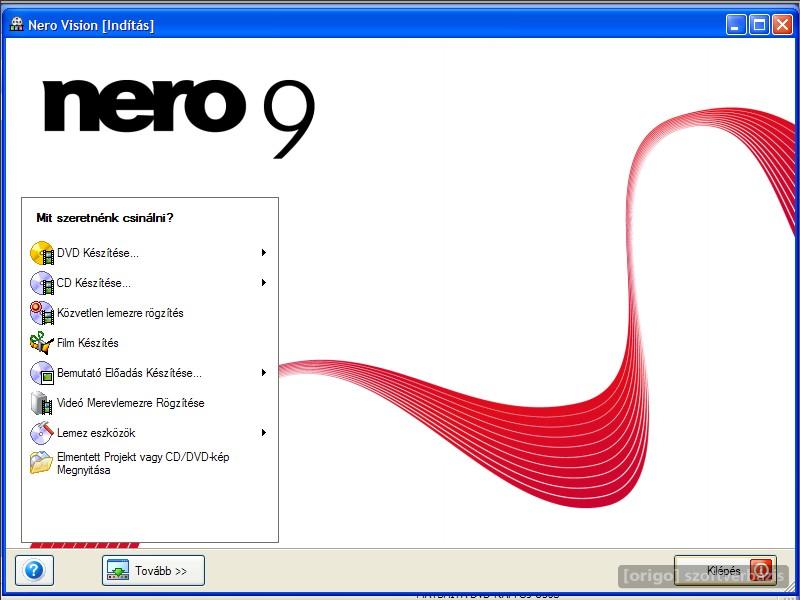Click the Nero Vision title bar icon
Screen dimensions: 800x600
click(17, 24)
